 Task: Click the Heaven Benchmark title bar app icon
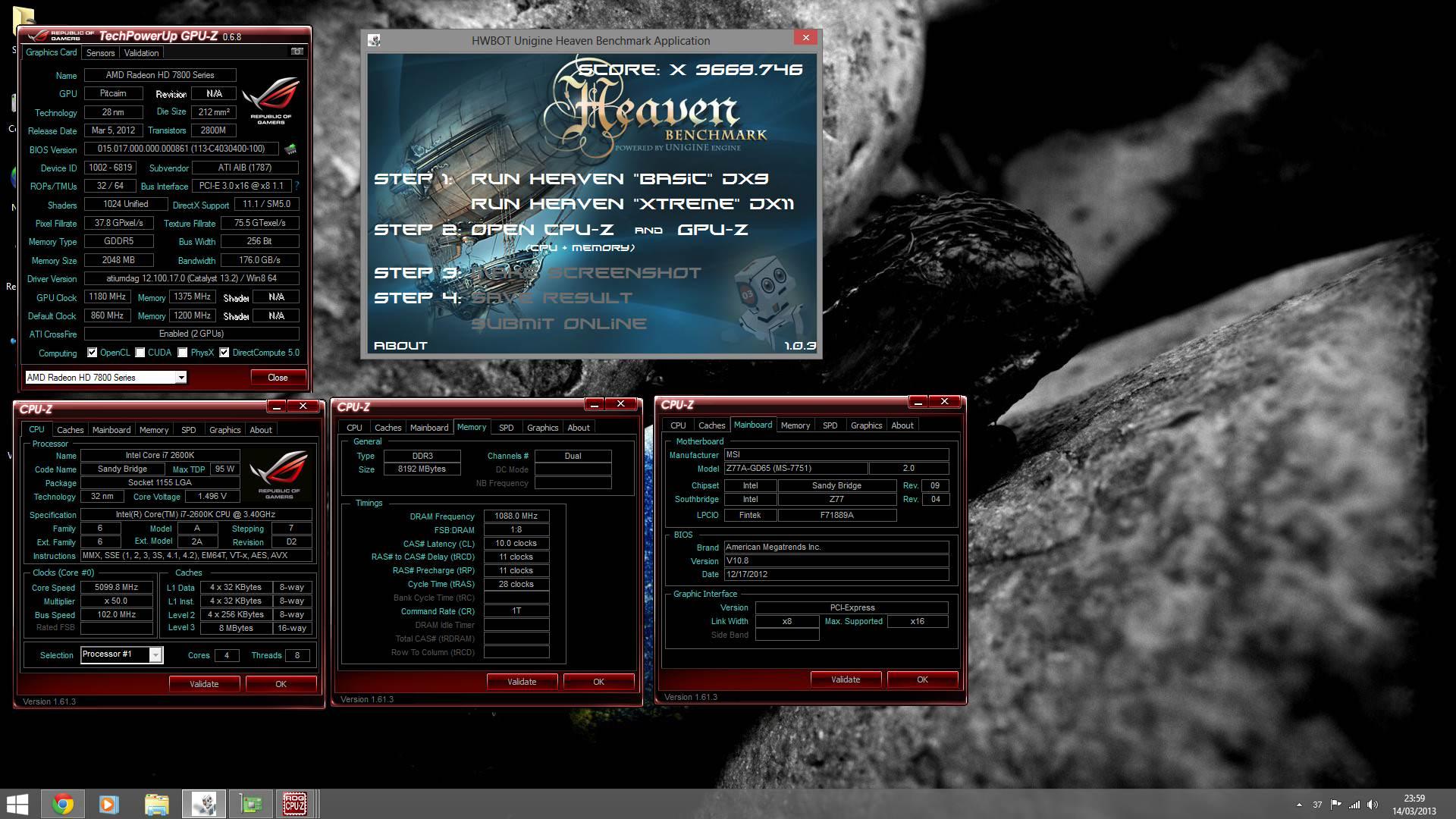point(374,40)
